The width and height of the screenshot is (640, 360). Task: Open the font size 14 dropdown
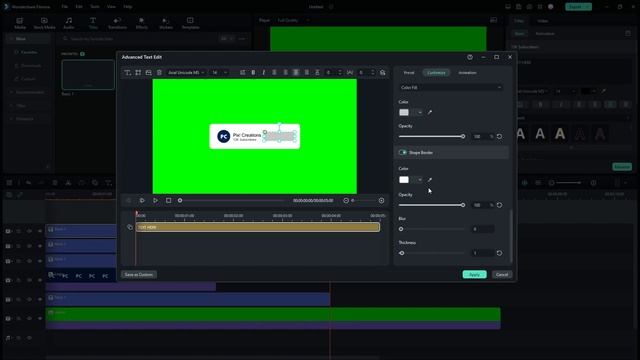(x=219, y=73)
